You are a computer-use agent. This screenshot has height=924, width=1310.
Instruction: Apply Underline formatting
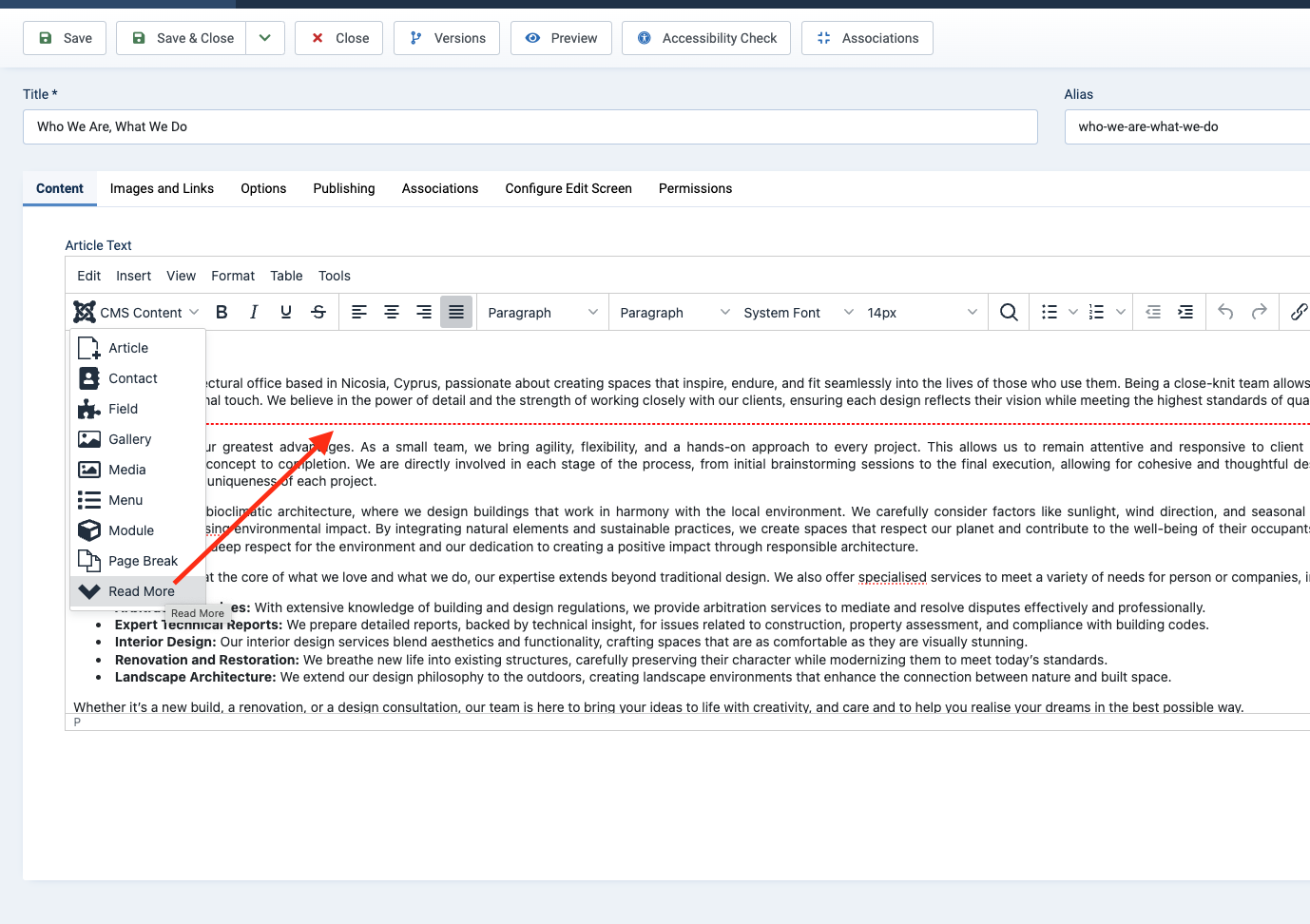286,312
